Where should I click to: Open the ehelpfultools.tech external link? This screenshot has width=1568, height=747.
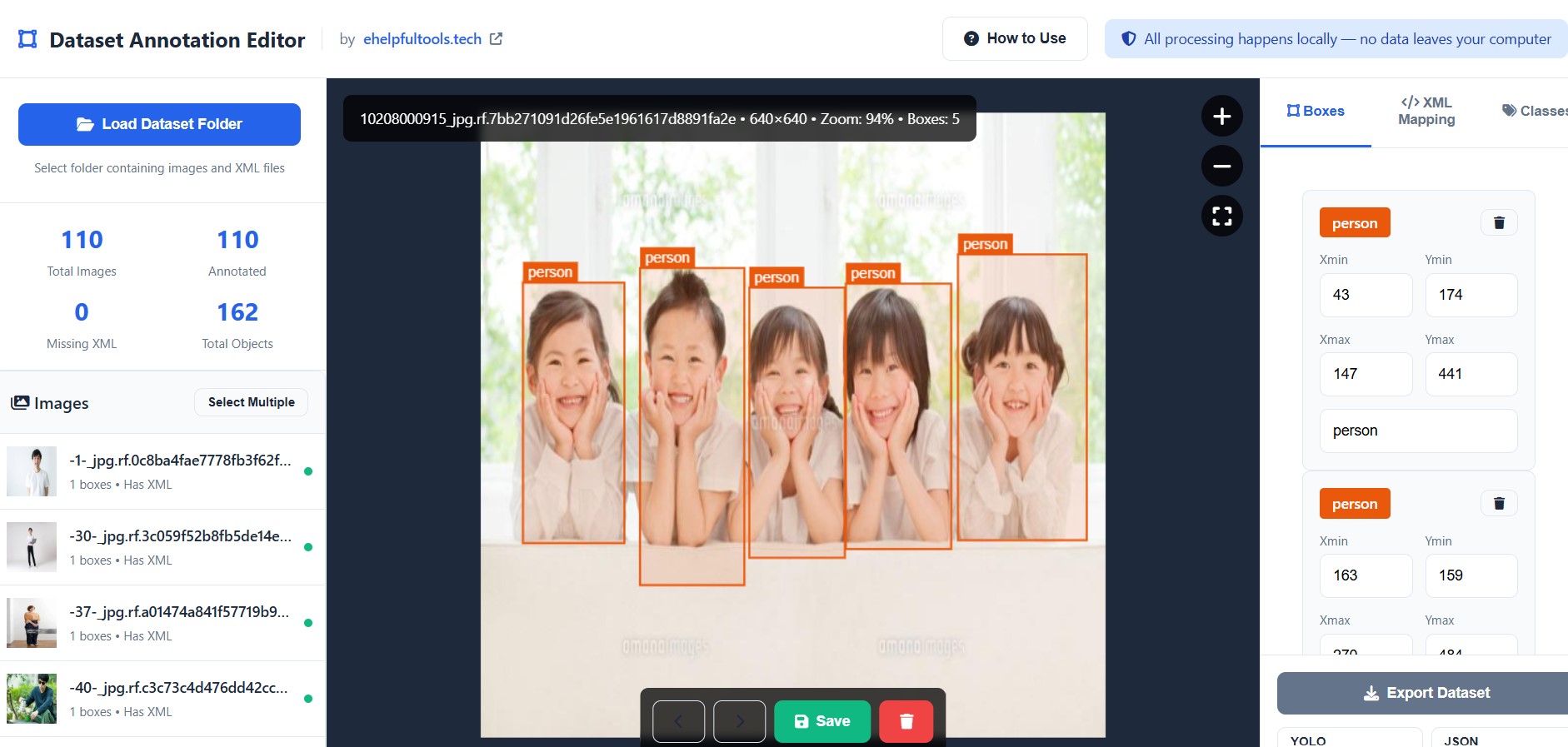click(x=432, y=39)
